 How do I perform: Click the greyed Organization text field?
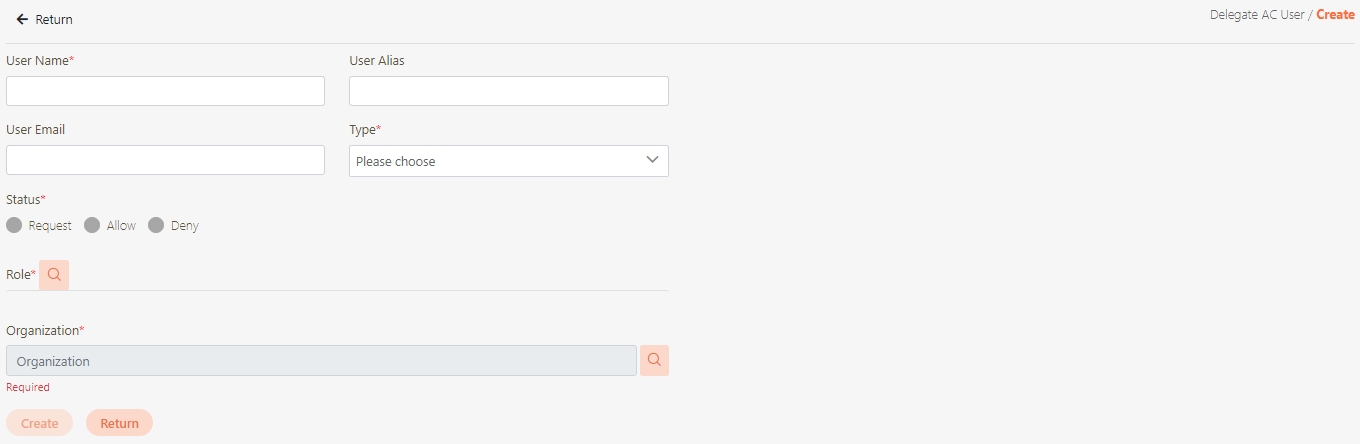tap(321, 361)
